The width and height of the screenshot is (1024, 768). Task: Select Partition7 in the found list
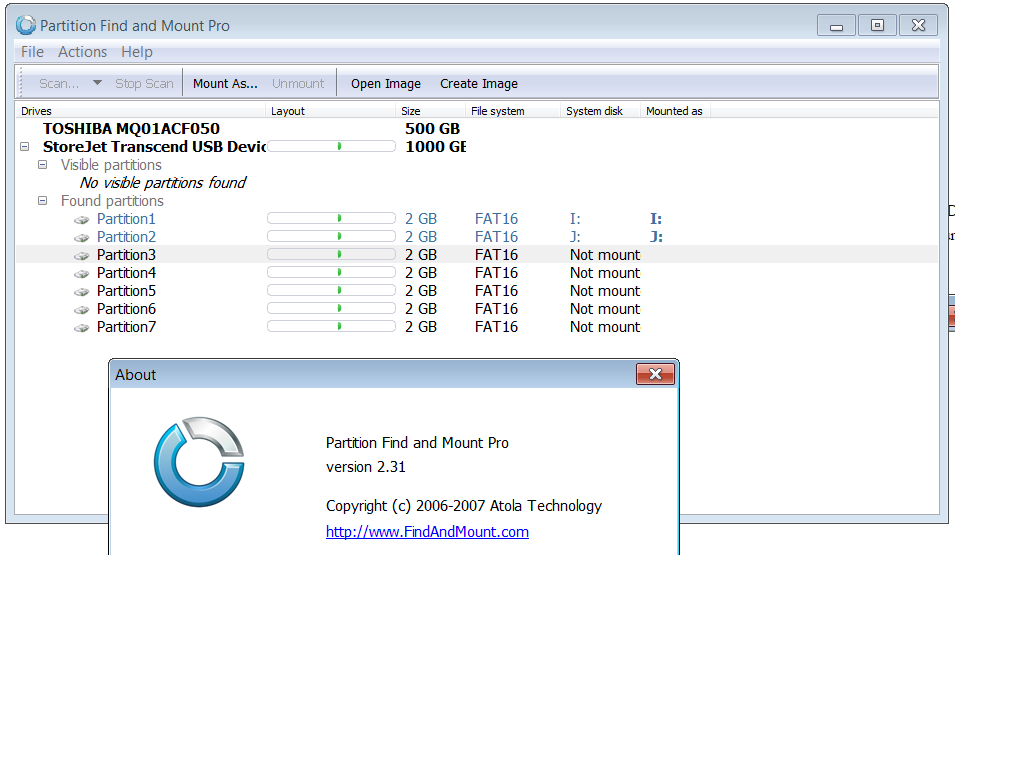[x=126, y=327]
